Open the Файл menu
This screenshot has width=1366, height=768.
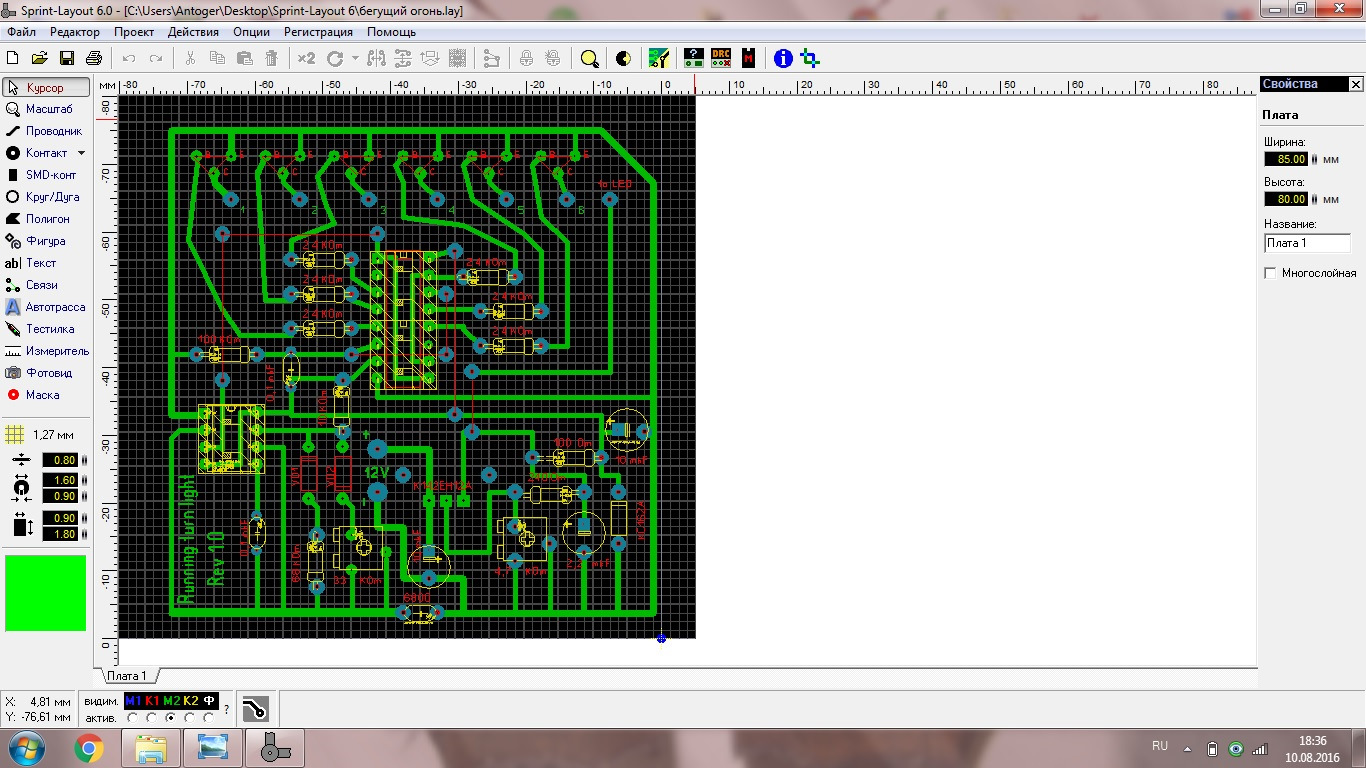click(21, 31)
